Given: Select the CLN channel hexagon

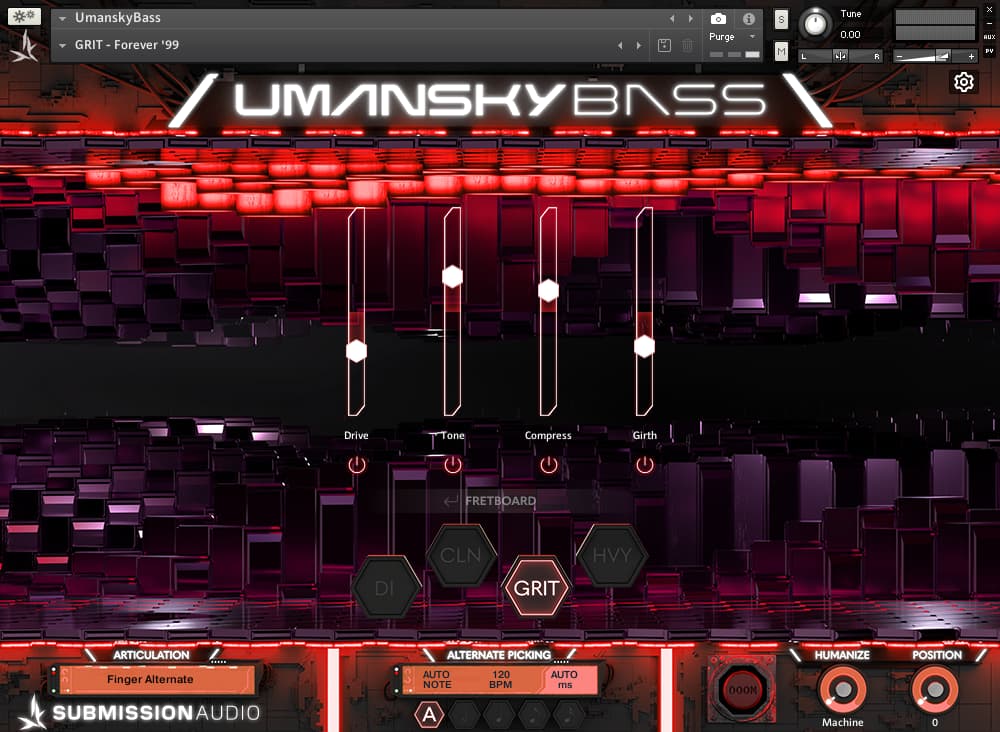Looking at the screenshot, I should tap(460, 554).
